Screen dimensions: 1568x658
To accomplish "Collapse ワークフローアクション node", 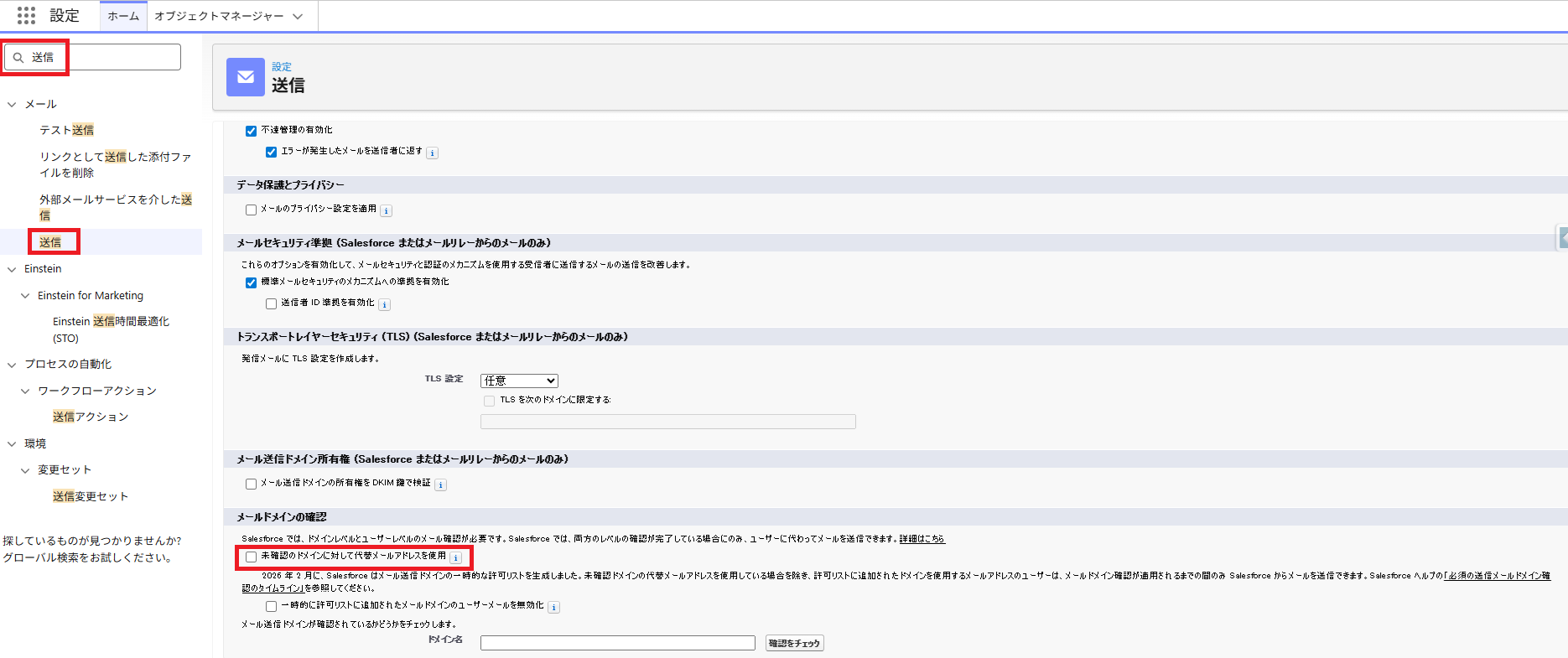I will 25,391.
